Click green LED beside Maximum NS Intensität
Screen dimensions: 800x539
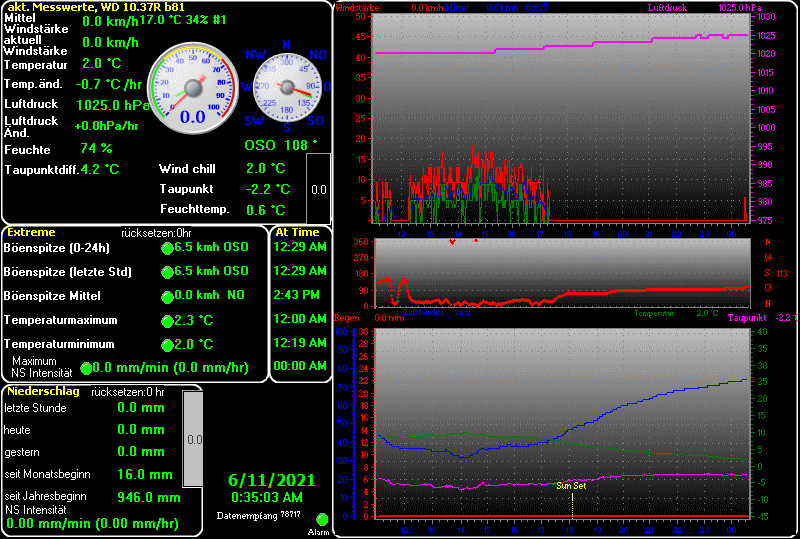[86, 368]
